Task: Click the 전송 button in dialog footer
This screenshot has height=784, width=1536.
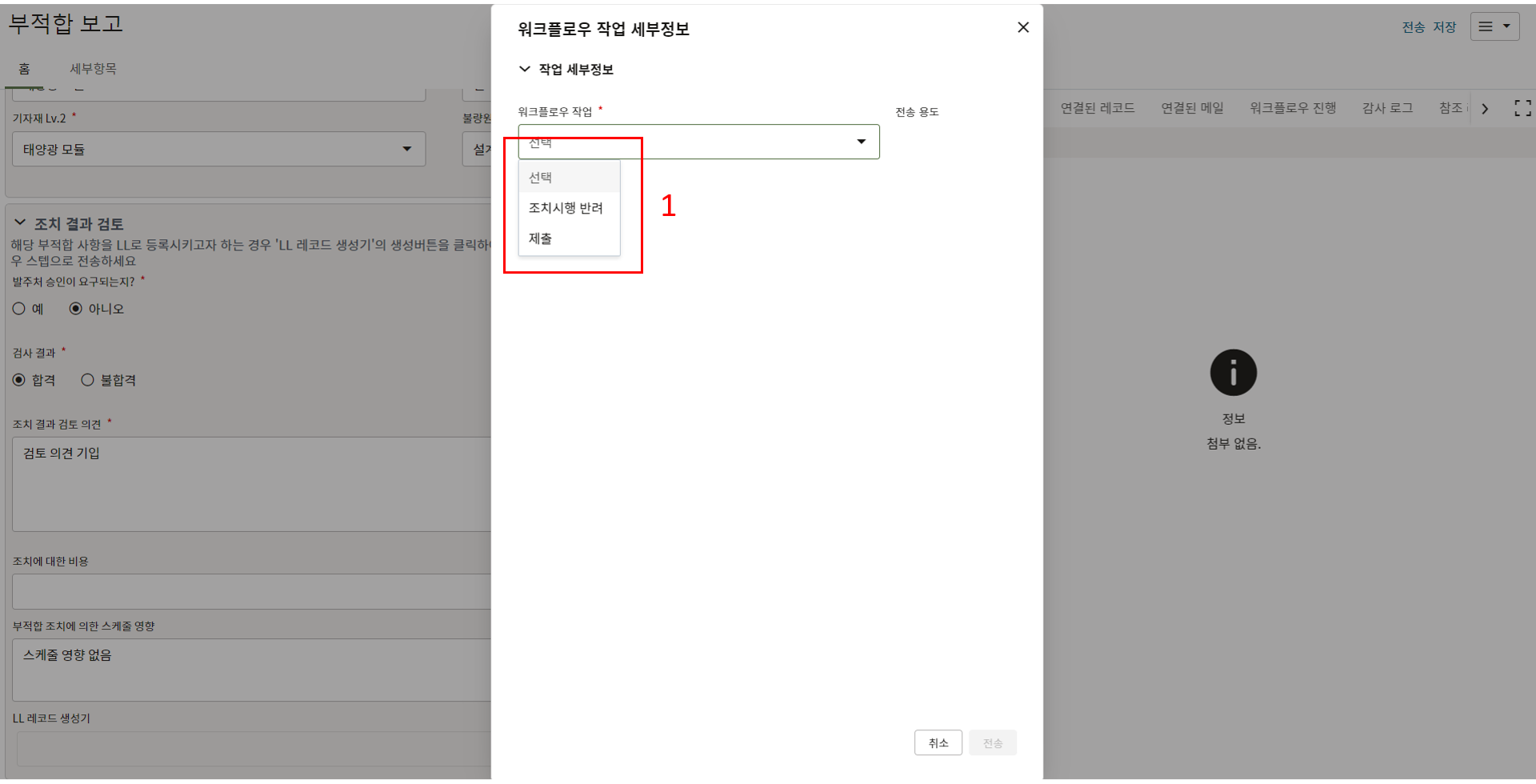Action: point(992,743)
